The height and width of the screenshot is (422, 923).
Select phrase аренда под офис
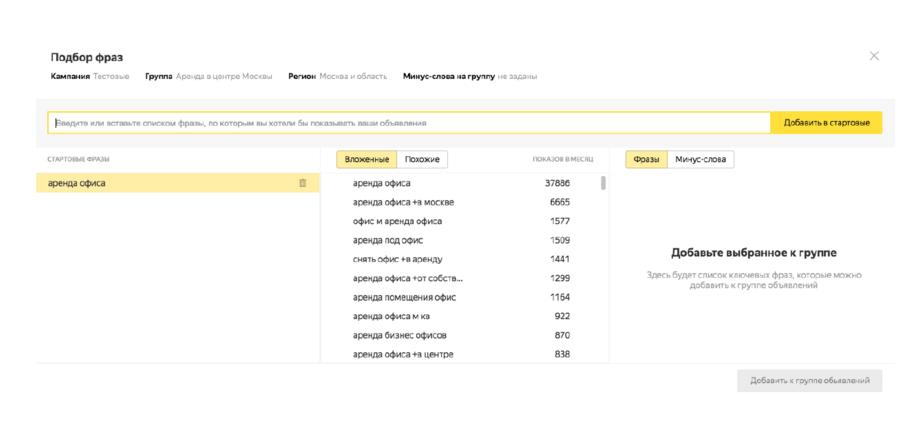pos(387,240)
